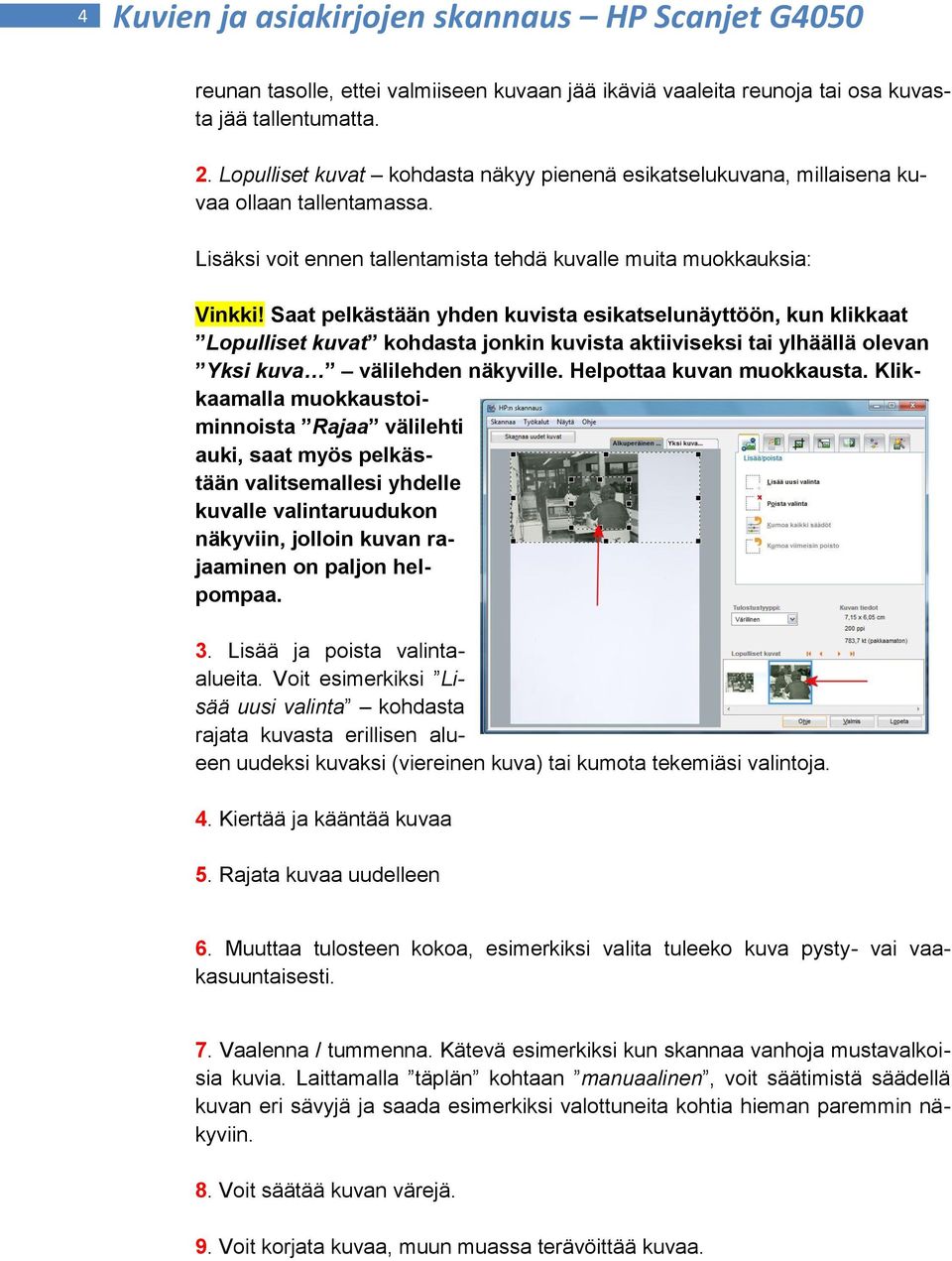Jump to last final image arrow

point(852,654)
